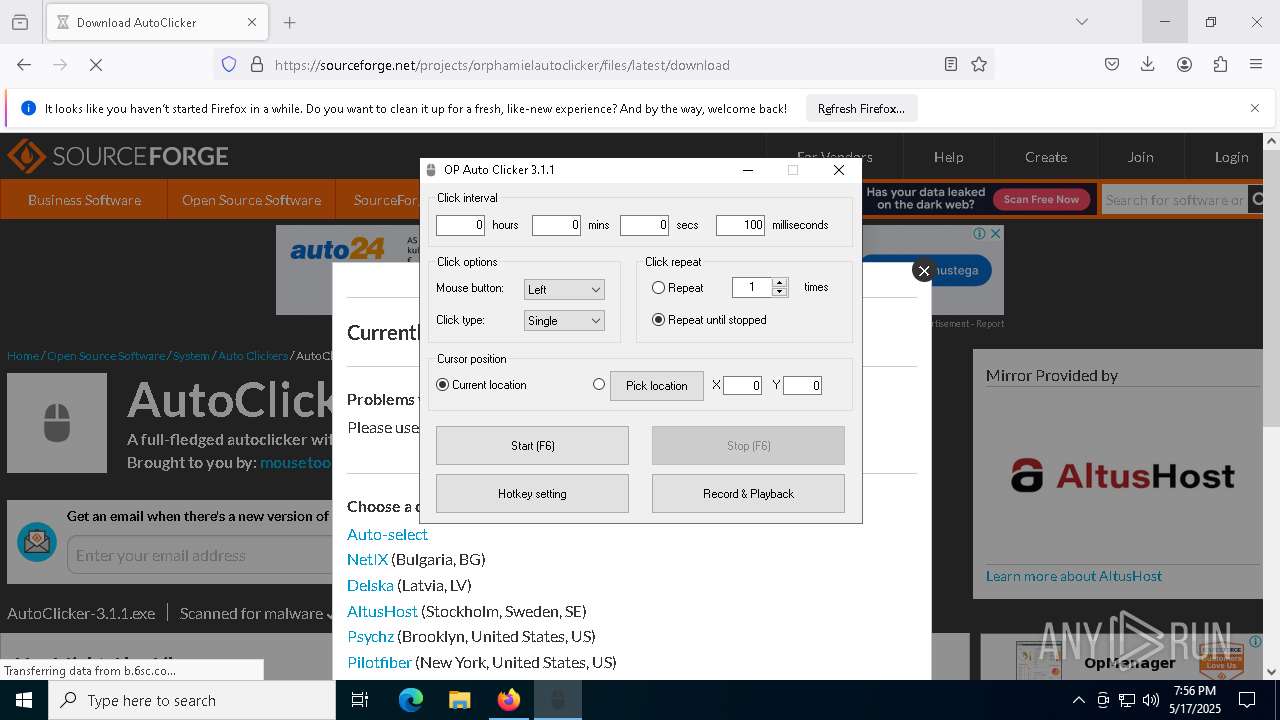Viewport: 1280px width, 720px height.
Task: Show hidden system tray icons
Action: (1078, 700)
